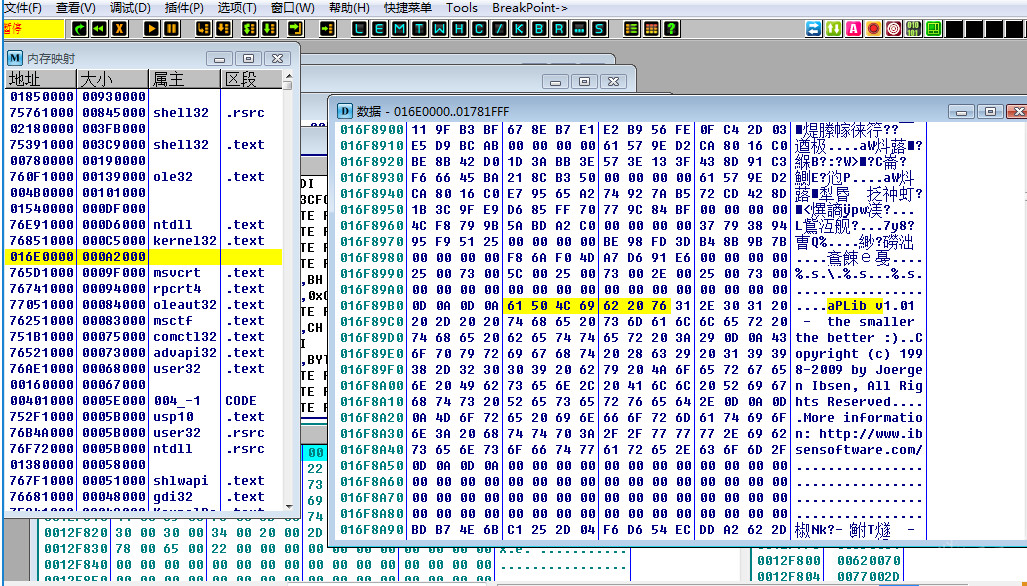Open Source window with S icon
Screen dimensions: 1027x586
coord(599,29)
